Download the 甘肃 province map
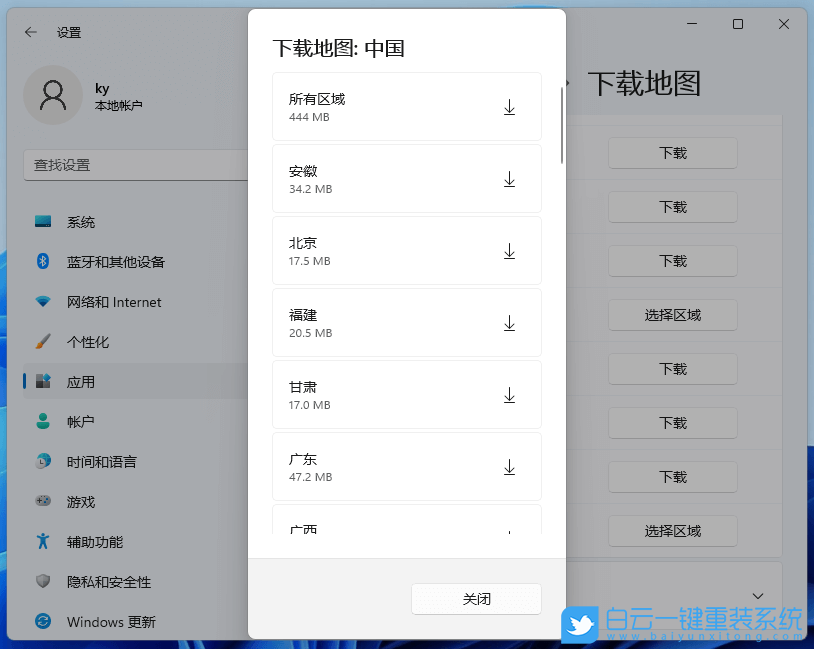This screenshot has width=814, height=649. pyautogui.click(x=509, y=395)
